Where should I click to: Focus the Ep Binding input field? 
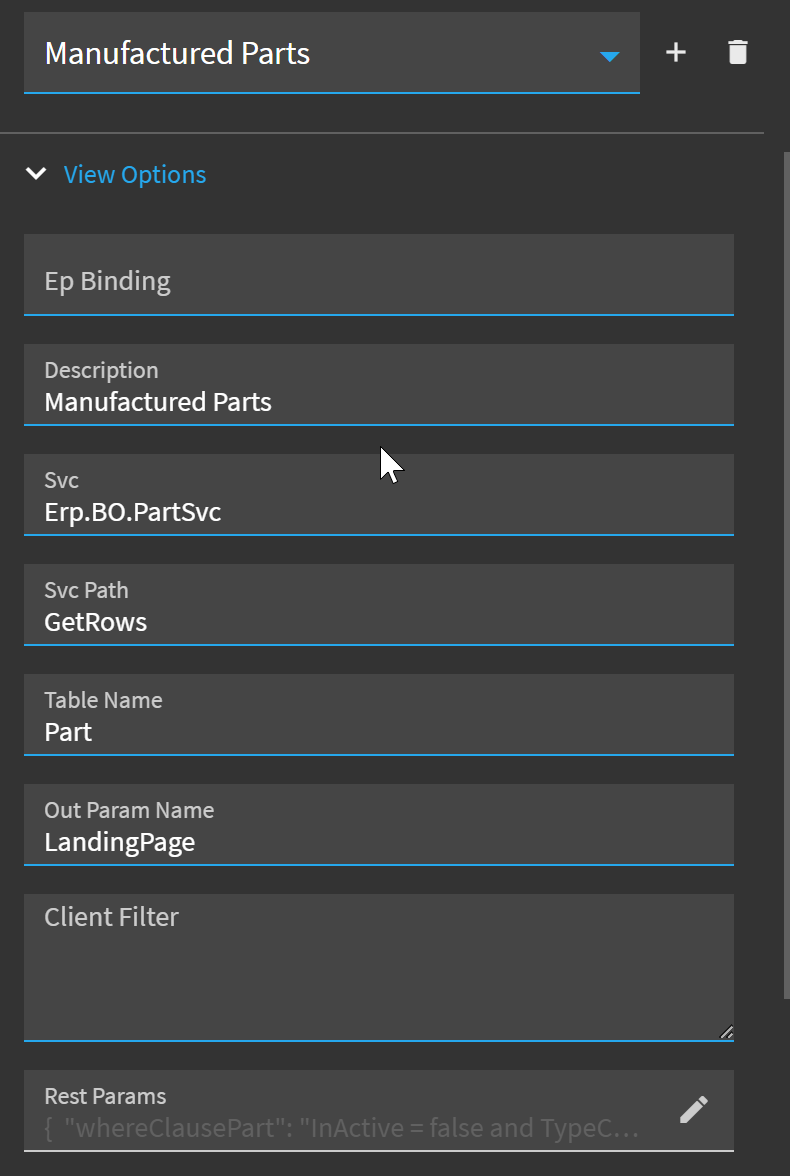pyautogui.click(x=379, y=274)
